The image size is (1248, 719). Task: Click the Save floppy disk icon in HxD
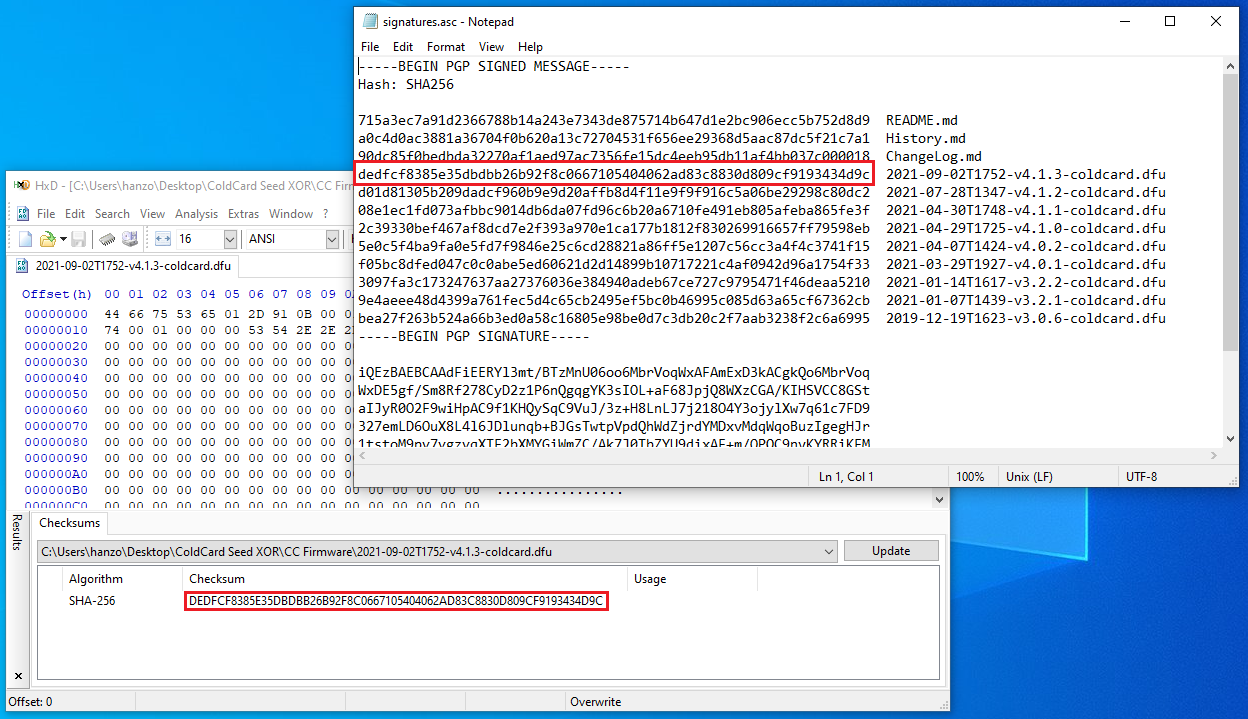tap(78, 239)
